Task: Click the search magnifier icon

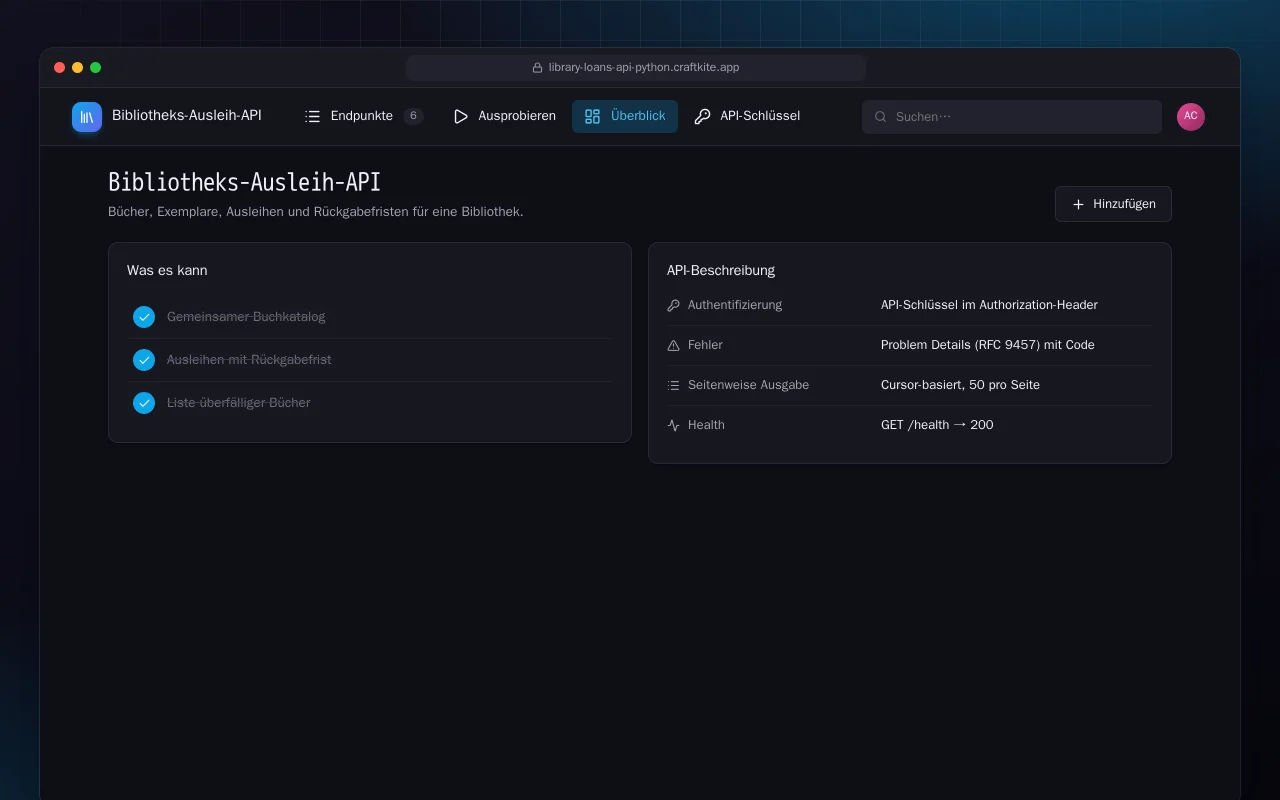Action: point(881,117)
